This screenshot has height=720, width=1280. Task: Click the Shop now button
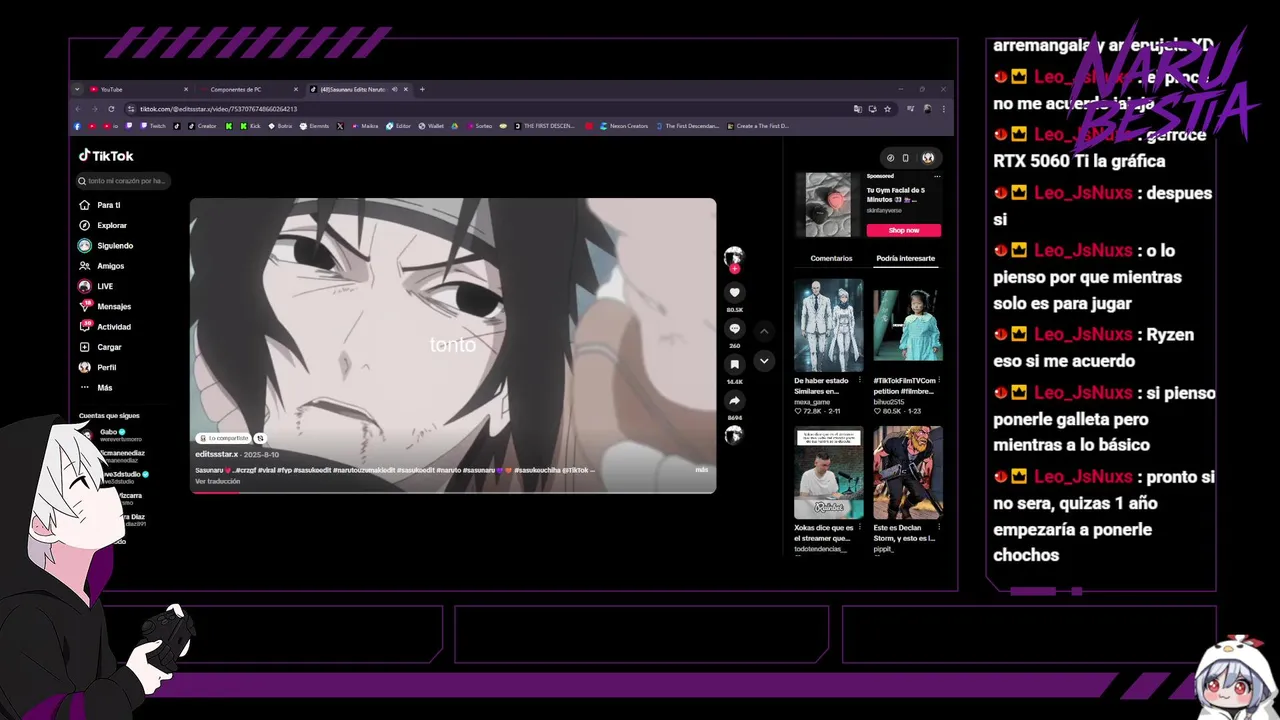click(x=904, y=230)
